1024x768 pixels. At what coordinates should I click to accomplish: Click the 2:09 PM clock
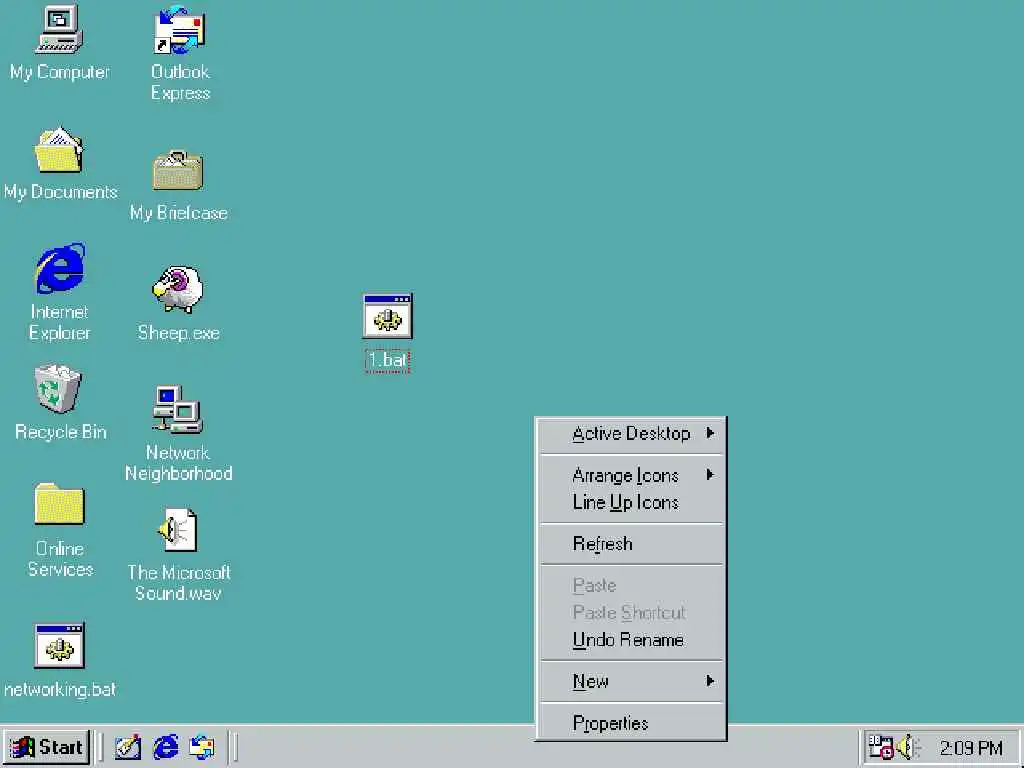(971, 748)
